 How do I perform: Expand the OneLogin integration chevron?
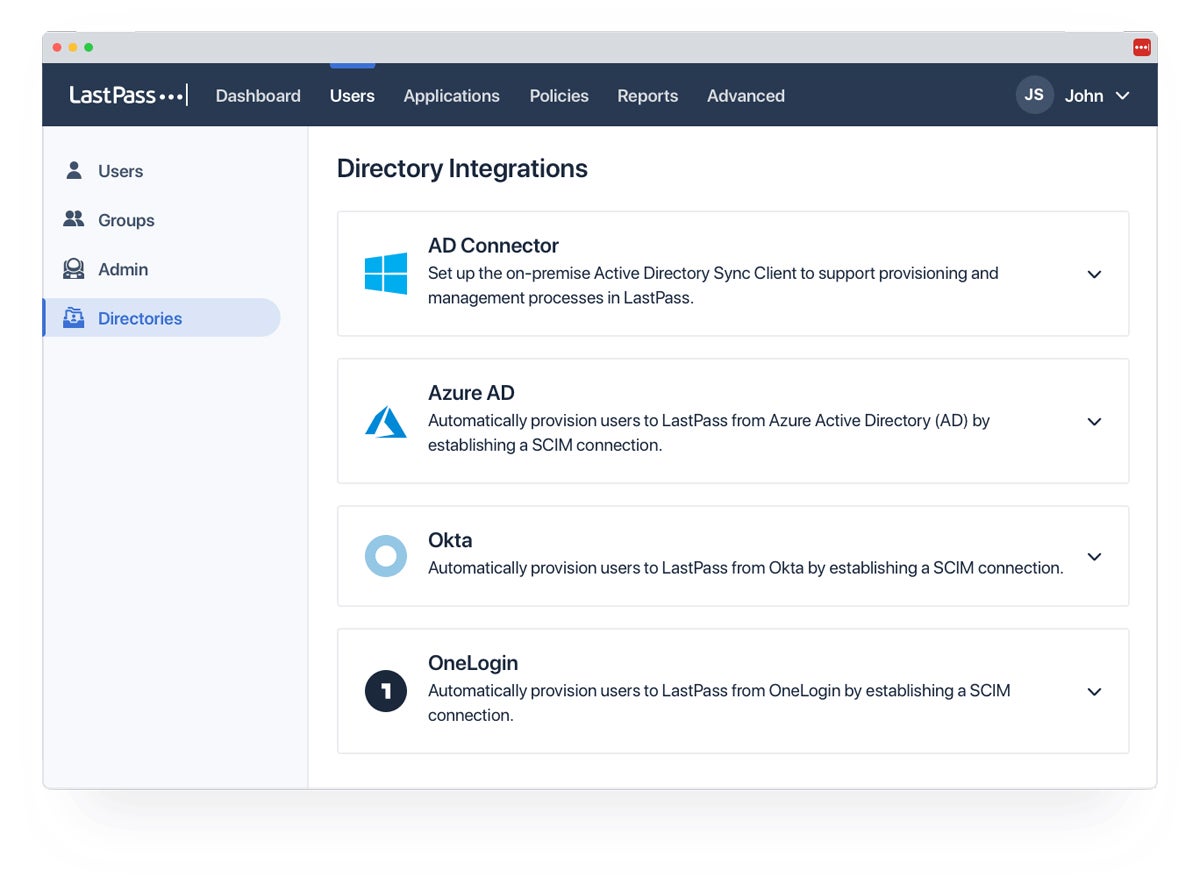pyautogui.click(x=1094, y=692)
